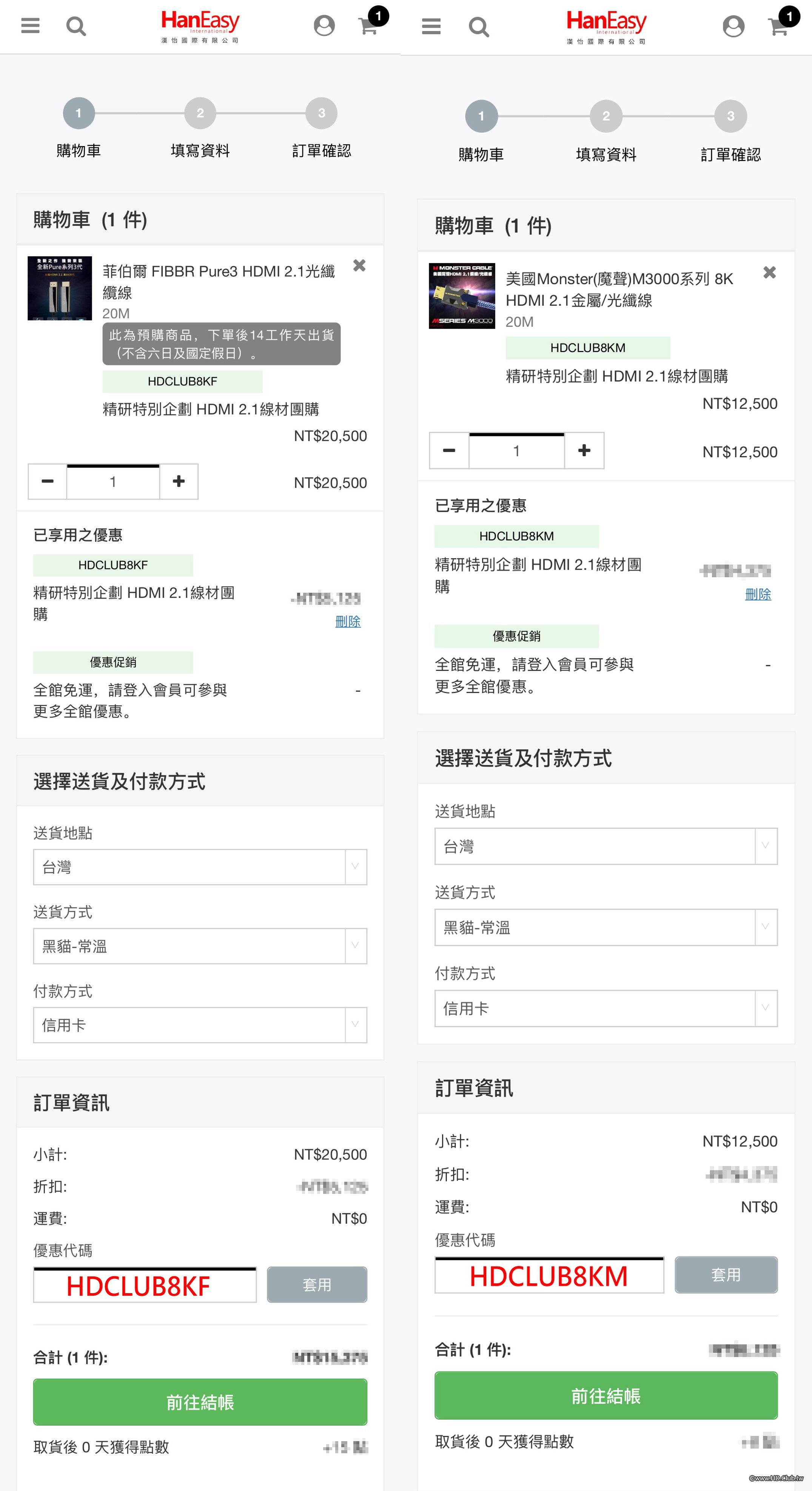This screenshot has height=1491, width=812.
Task: Click 刪除 link for HDCLUB8KM discount
Action: click(758, 594)
